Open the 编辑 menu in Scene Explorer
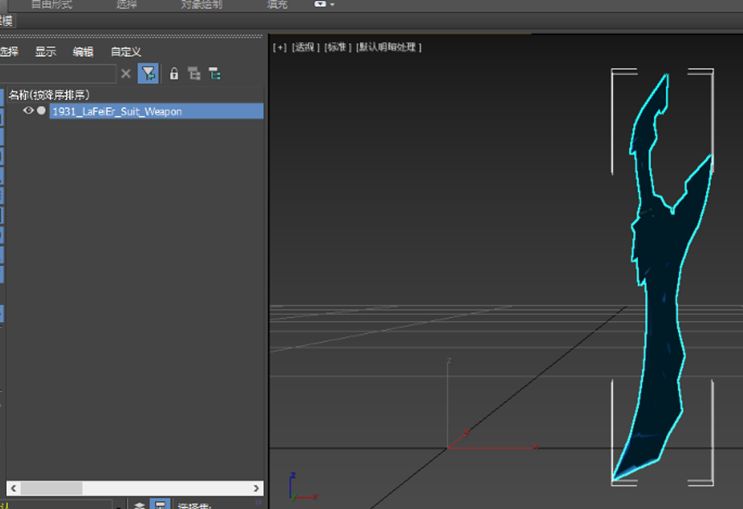 pos(83,52)
